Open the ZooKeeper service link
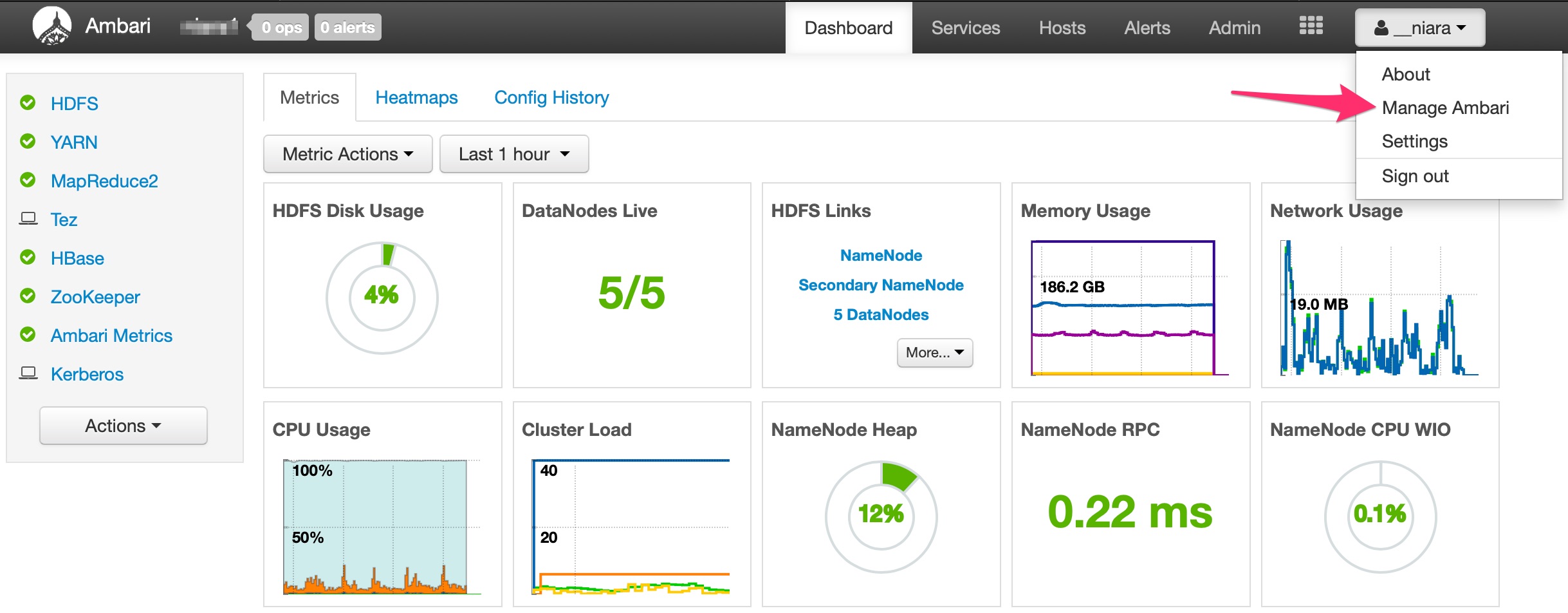Screen dimensions: 1568x613 95,297
